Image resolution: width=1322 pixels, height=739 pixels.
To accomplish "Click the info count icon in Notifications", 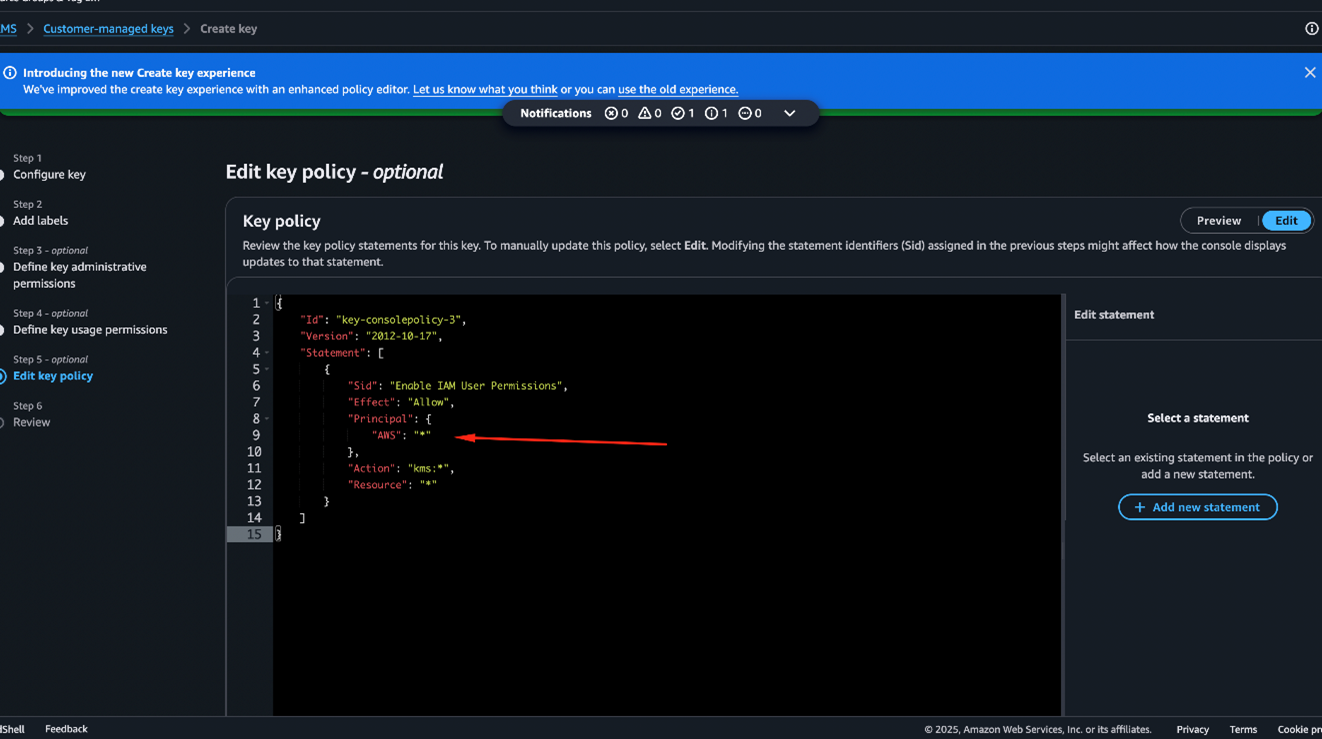I will point(711,114).
